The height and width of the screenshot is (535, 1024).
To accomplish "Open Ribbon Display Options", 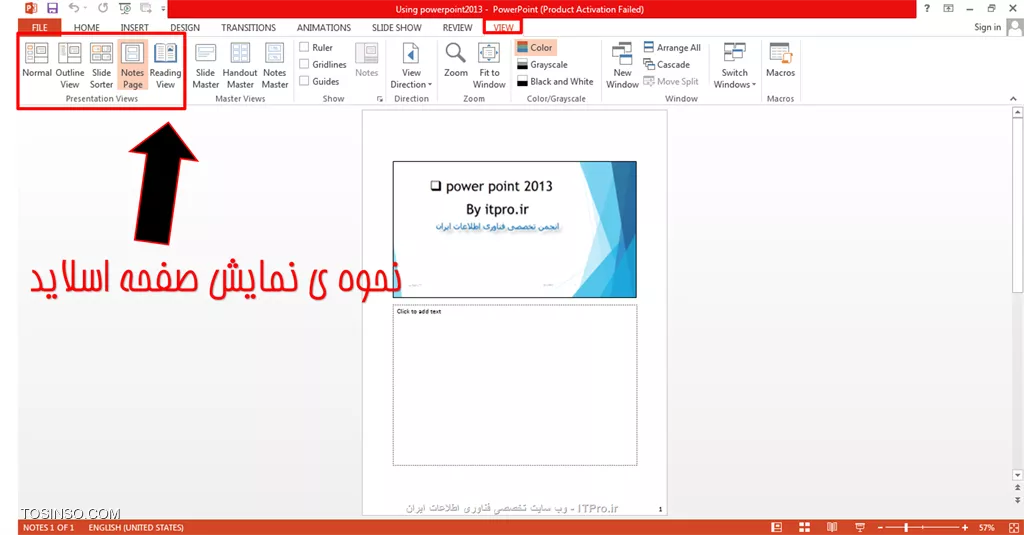I will 948,8.
